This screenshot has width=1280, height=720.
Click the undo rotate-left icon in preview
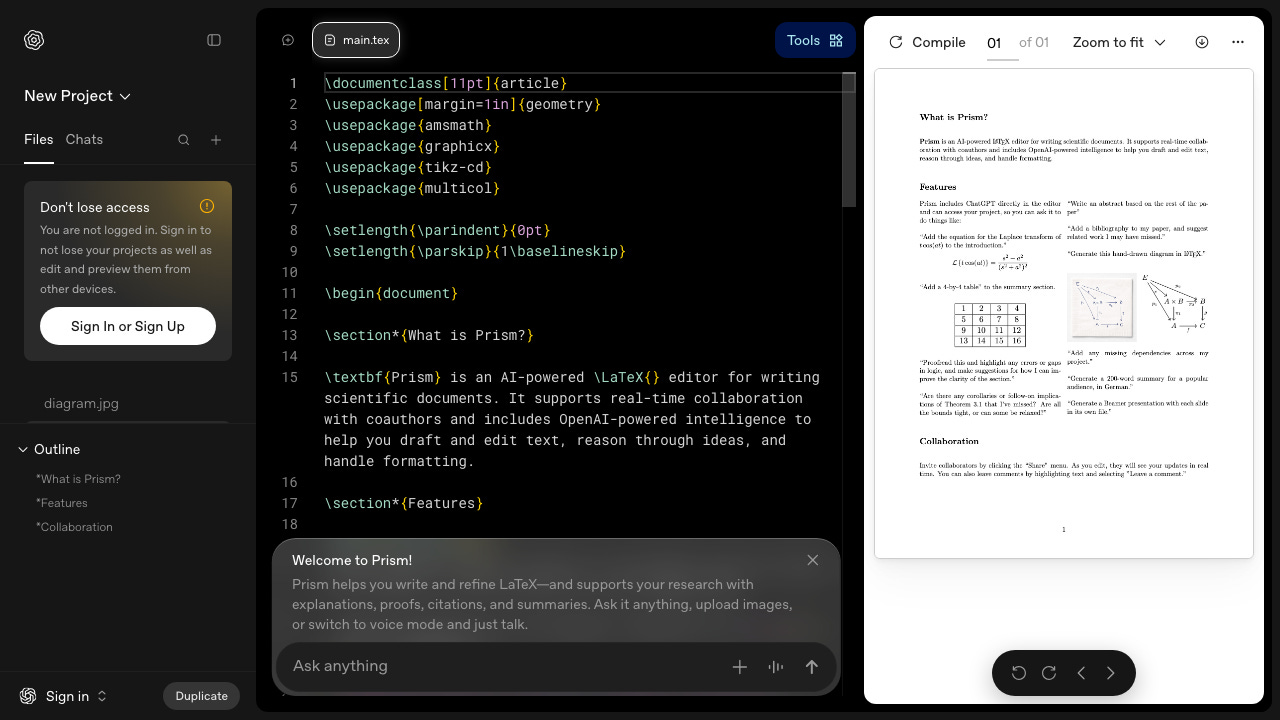coord(1019,673)
